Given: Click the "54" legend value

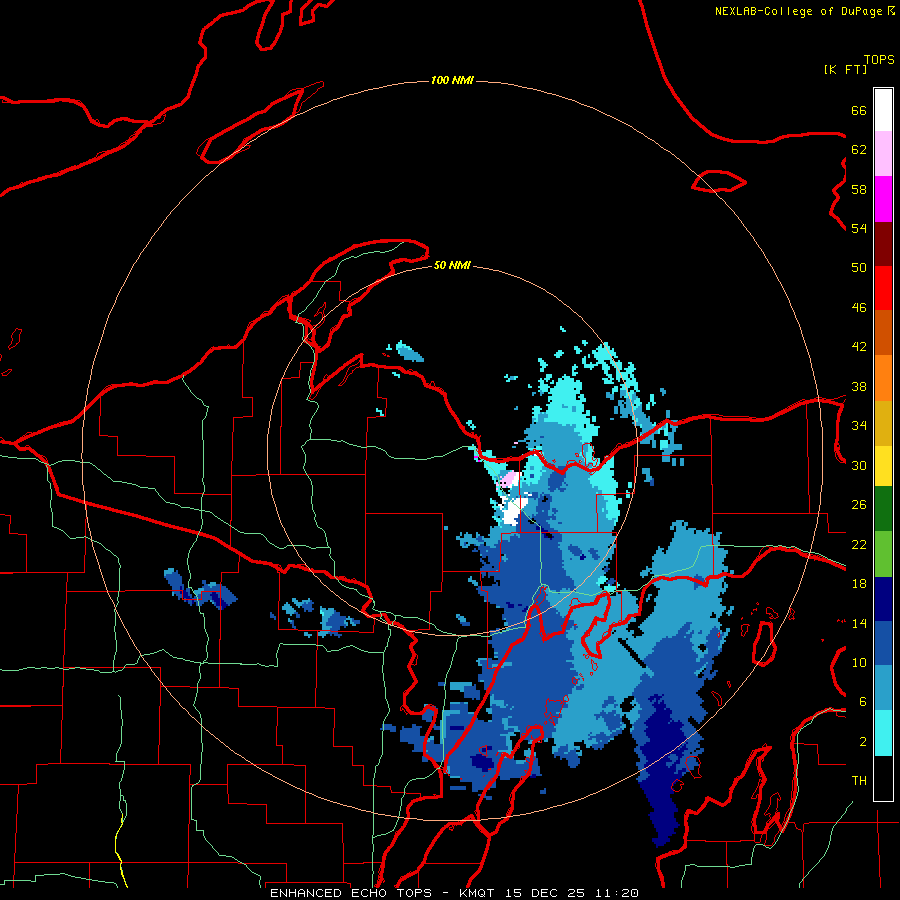Looking at the screenshot, I should tap(859, 228).
